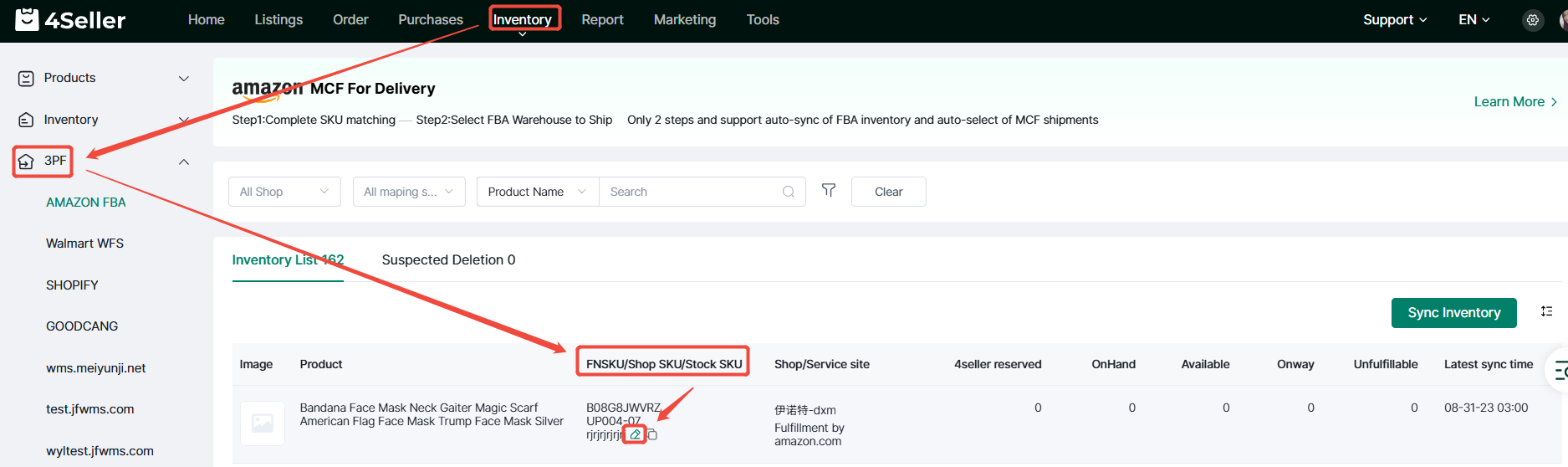
Task: Select Walmart WFS in sidebar
Action: [x=84, y=244]
